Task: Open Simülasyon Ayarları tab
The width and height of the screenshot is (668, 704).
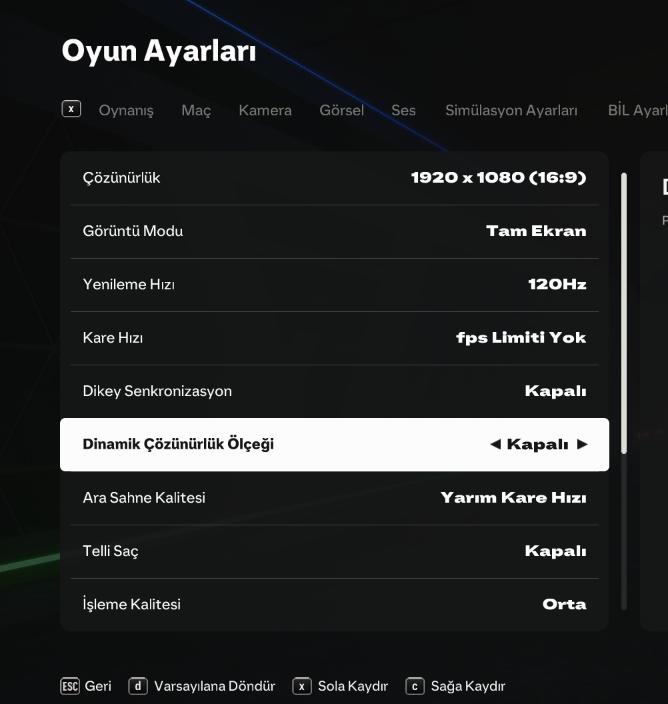Action: [x=511, y=110]
